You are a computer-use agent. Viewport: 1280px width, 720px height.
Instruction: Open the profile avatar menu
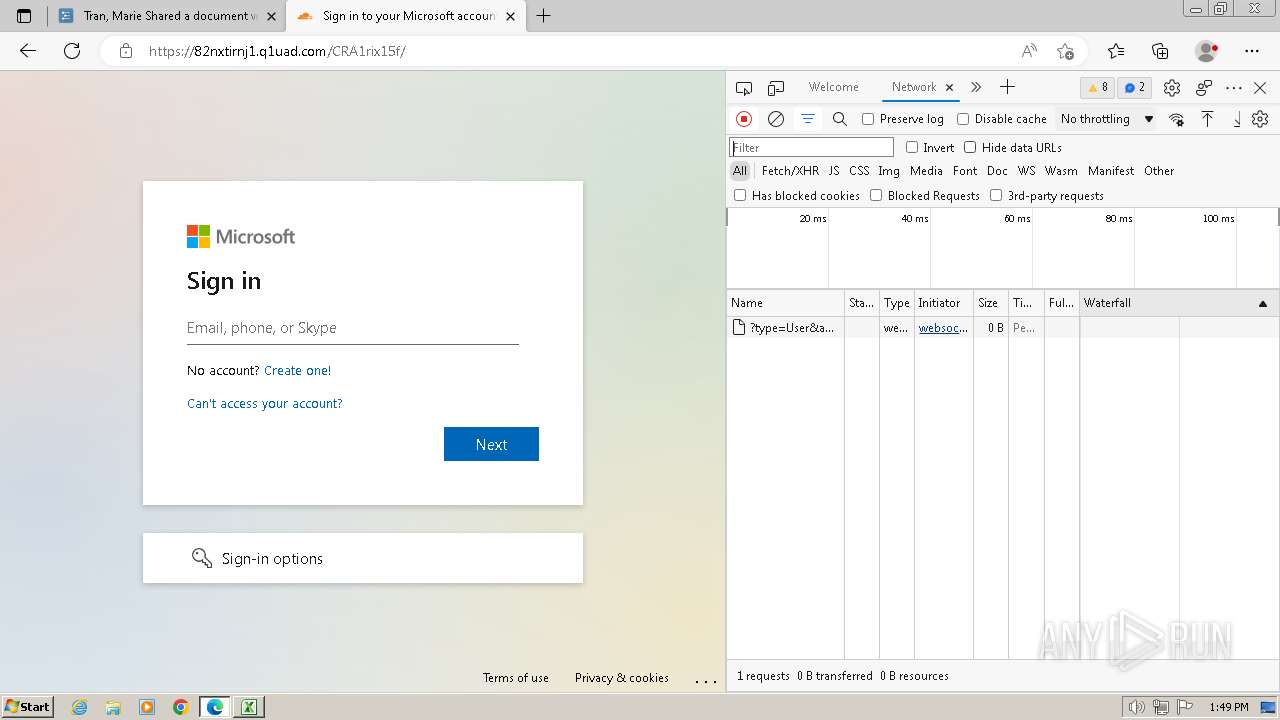point(1206,51)
